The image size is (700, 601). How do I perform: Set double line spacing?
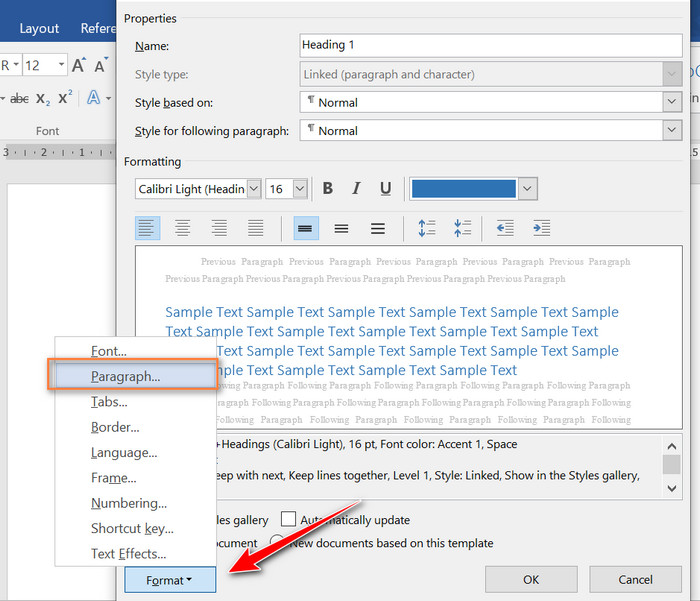click(378, 228)
